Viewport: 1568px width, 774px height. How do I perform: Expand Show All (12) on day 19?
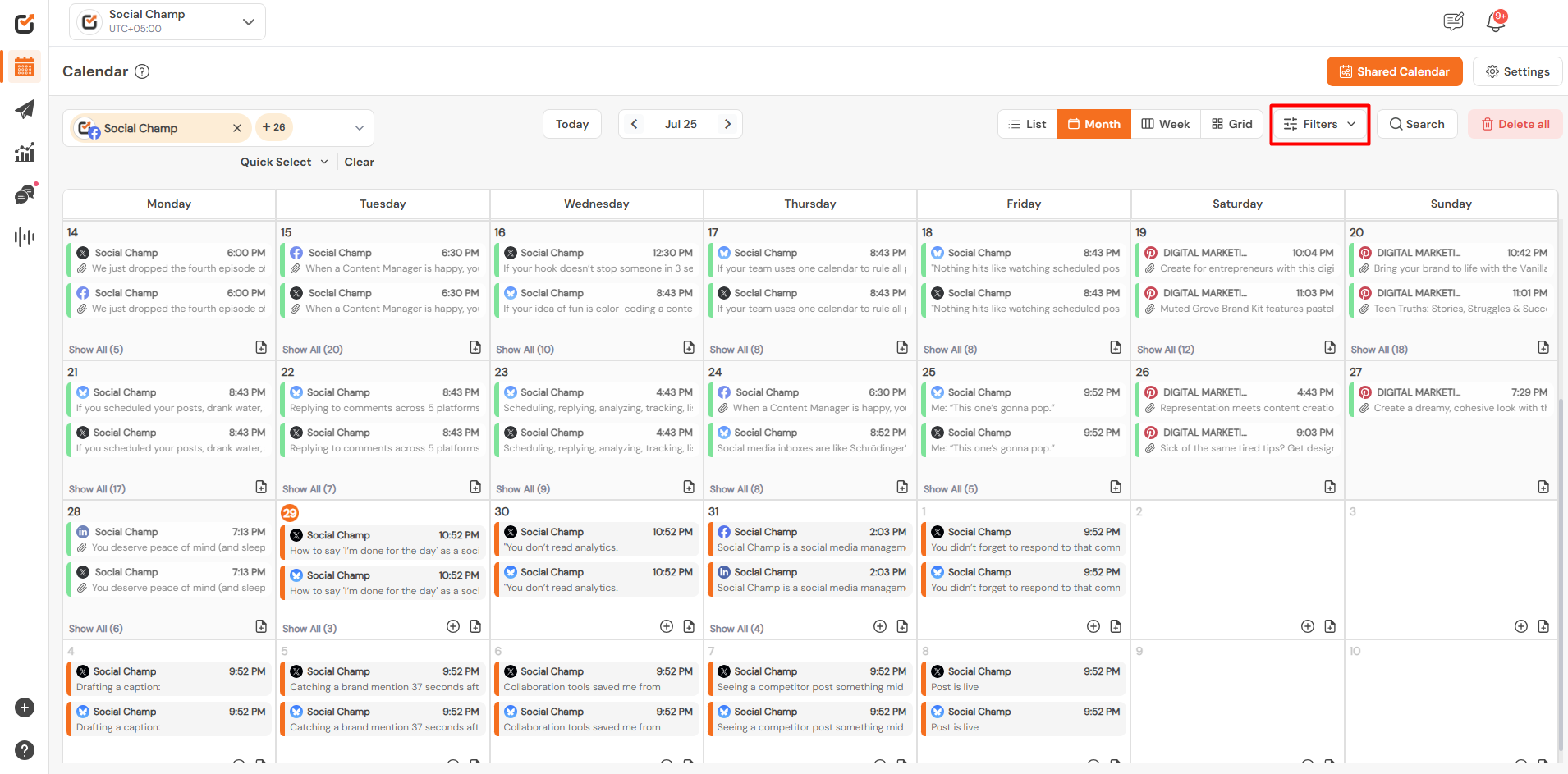coord(1166,350)
